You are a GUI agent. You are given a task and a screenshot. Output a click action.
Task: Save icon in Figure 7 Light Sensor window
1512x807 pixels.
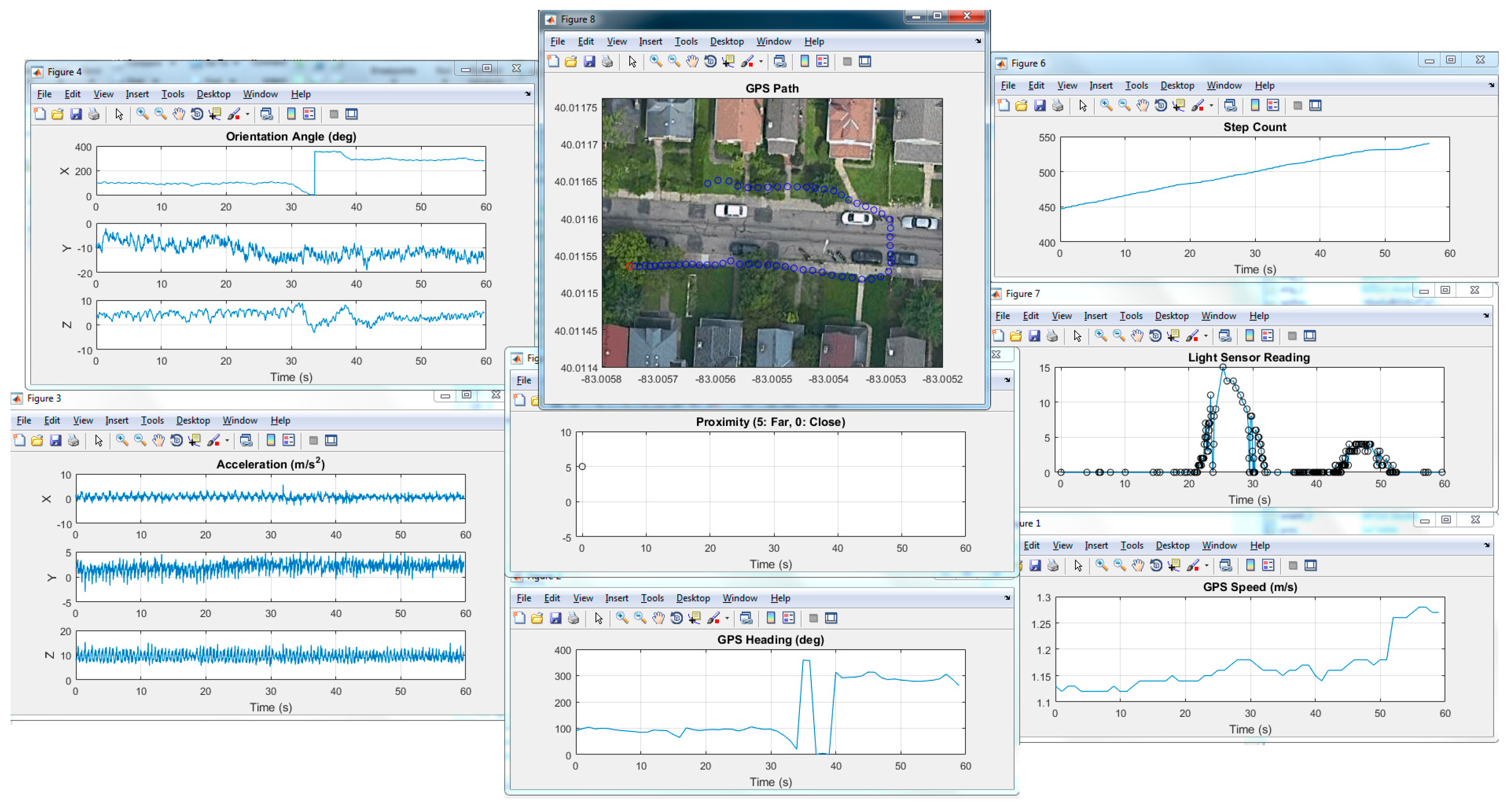click(1034, 335)
